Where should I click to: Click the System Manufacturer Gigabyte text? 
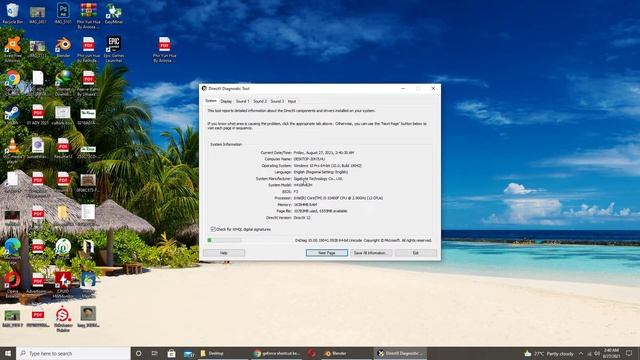click(x=318, y=178)
